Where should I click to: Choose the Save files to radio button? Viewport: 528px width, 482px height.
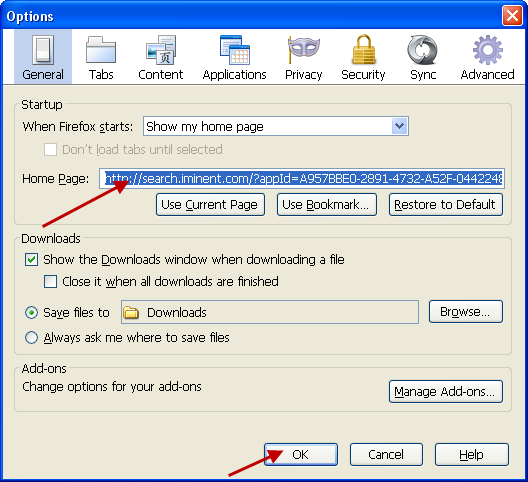(x=31, y=313)
